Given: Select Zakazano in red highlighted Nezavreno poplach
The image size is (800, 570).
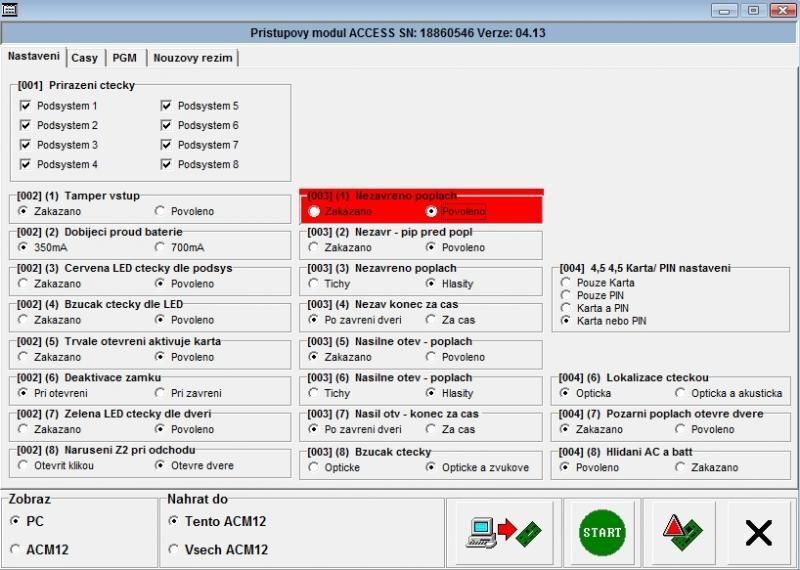Looking at the screenshot, I should point(315,212).
